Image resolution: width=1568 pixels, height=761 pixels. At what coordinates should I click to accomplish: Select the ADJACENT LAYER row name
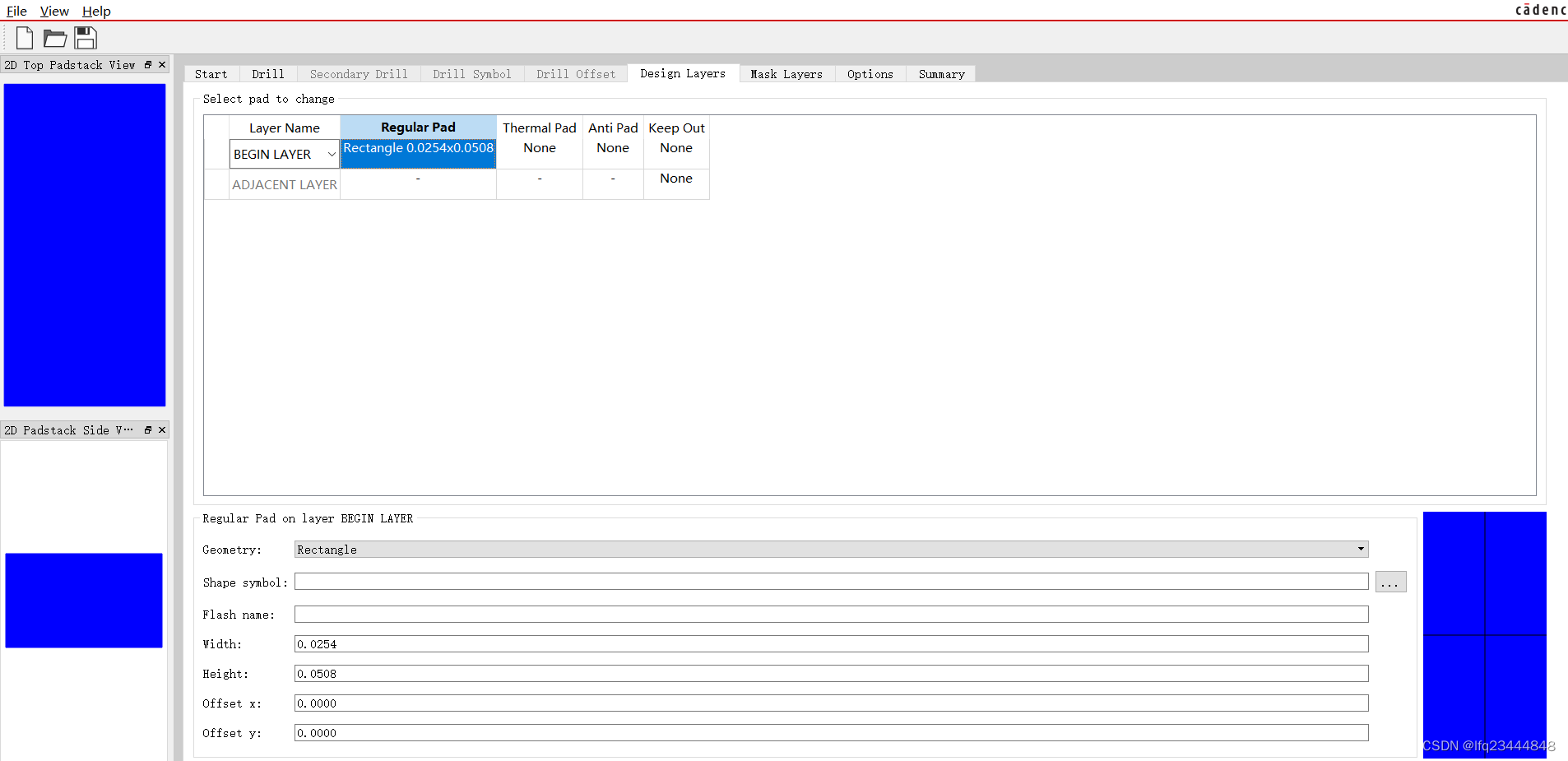point(285,184)
